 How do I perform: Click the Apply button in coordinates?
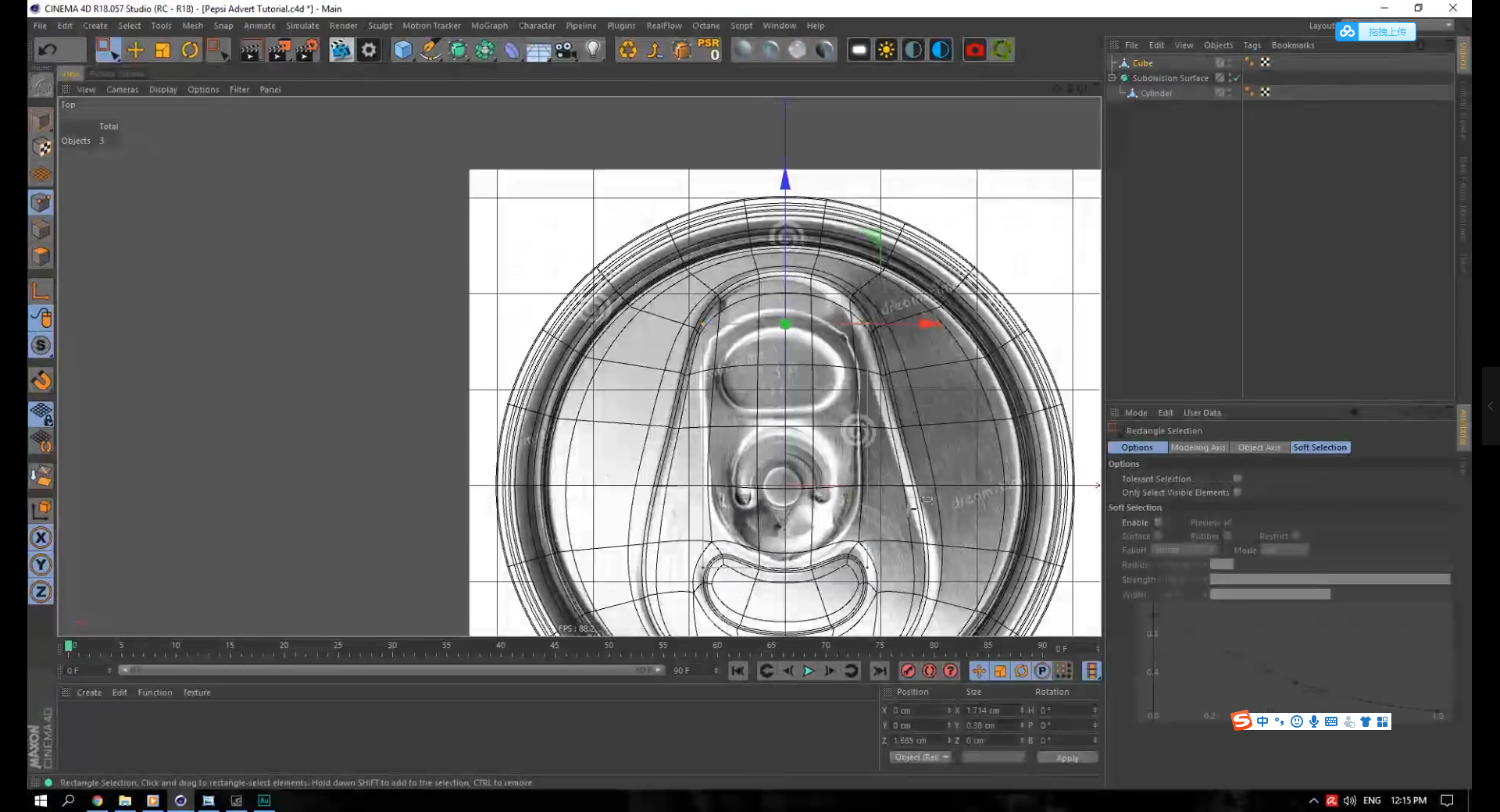pos(1067,757)
